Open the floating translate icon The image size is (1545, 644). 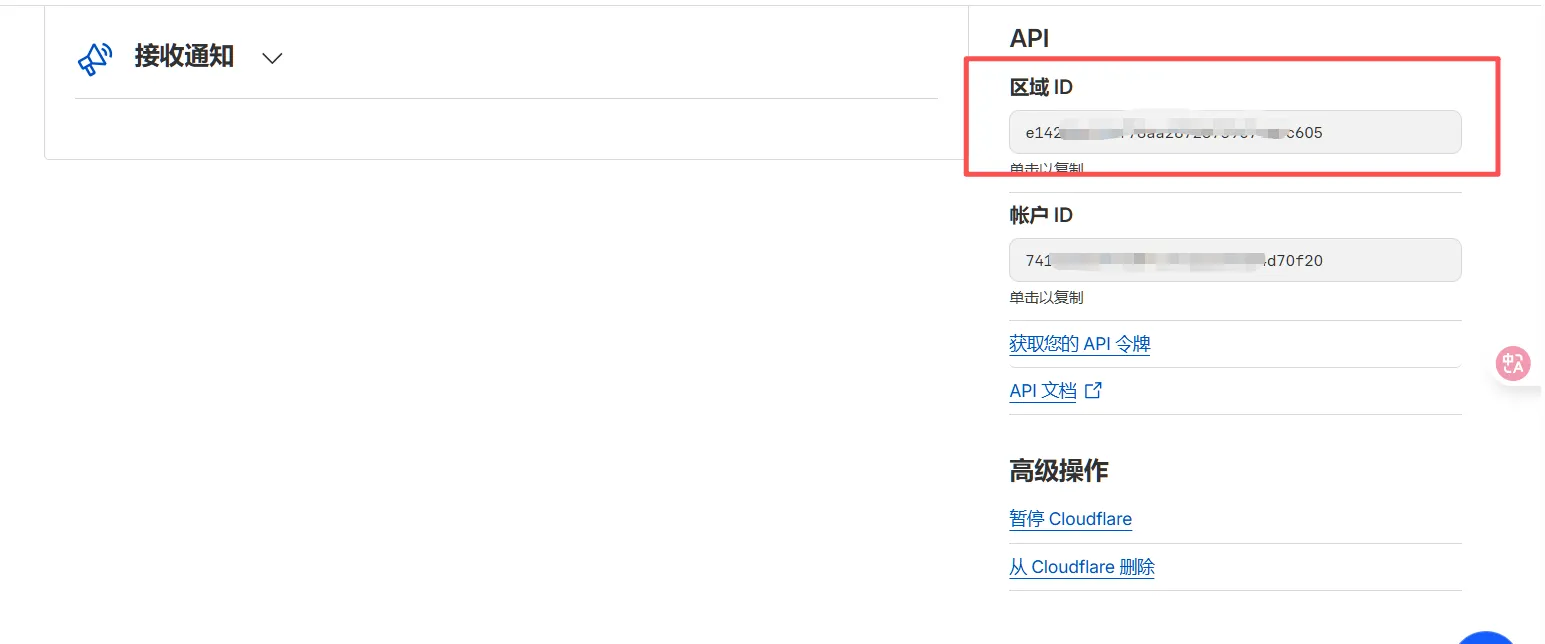[1513, 363]
